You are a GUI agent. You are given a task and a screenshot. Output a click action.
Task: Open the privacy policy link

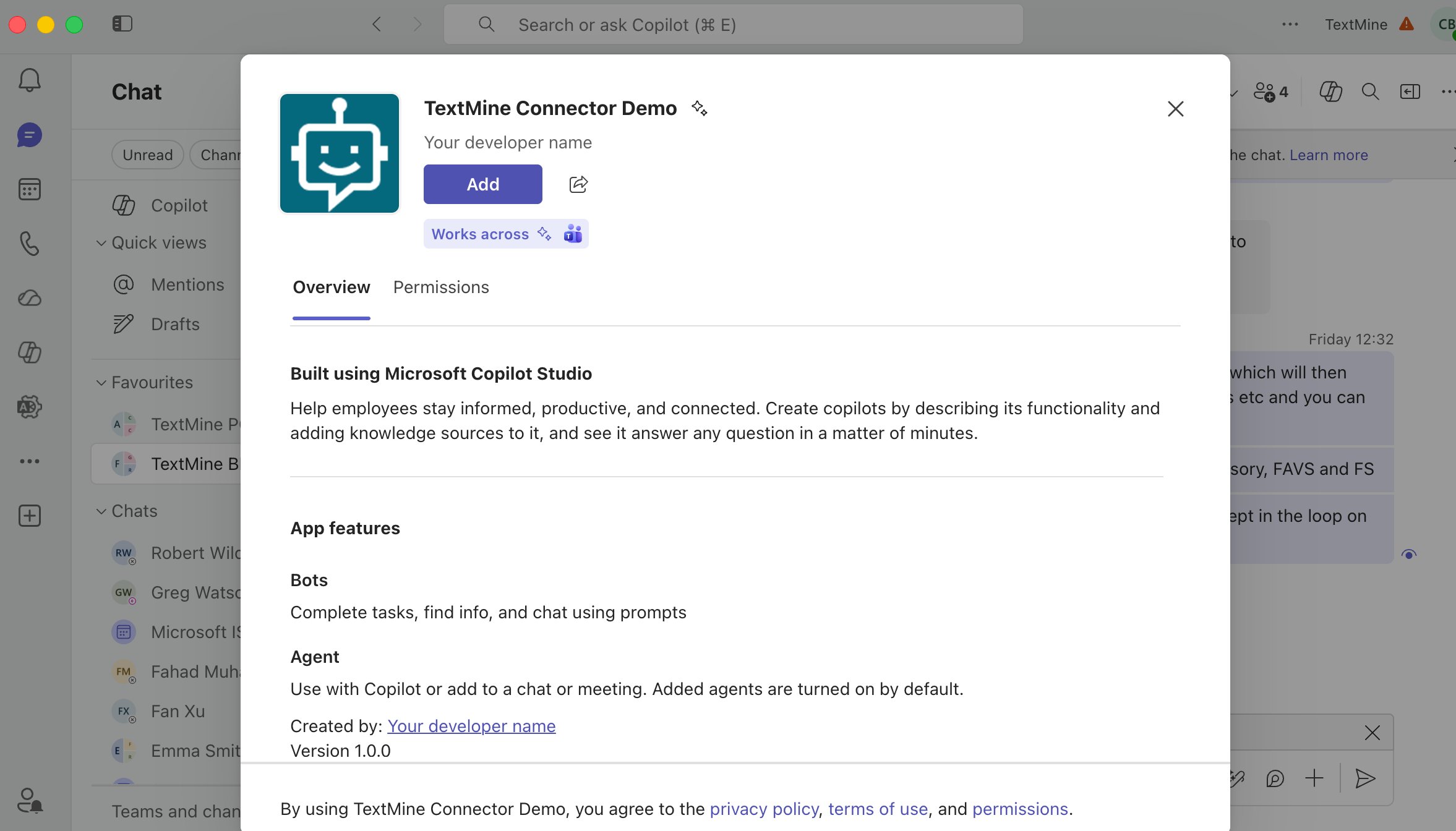tap(764, 809)
